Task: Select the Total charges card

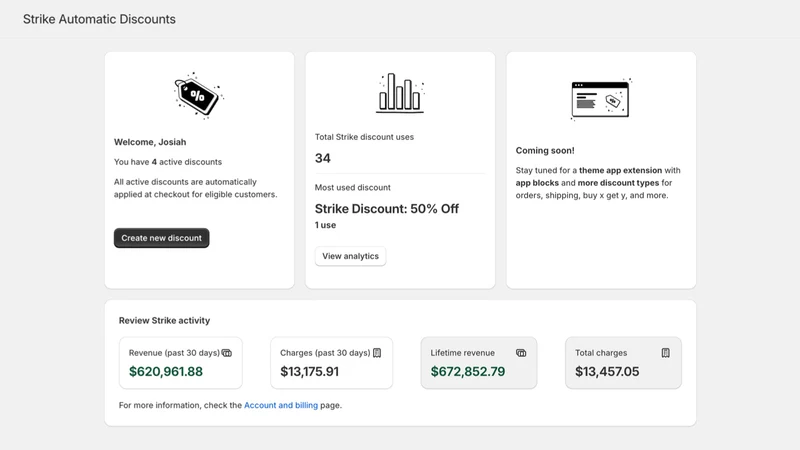Action: point(623,363)
